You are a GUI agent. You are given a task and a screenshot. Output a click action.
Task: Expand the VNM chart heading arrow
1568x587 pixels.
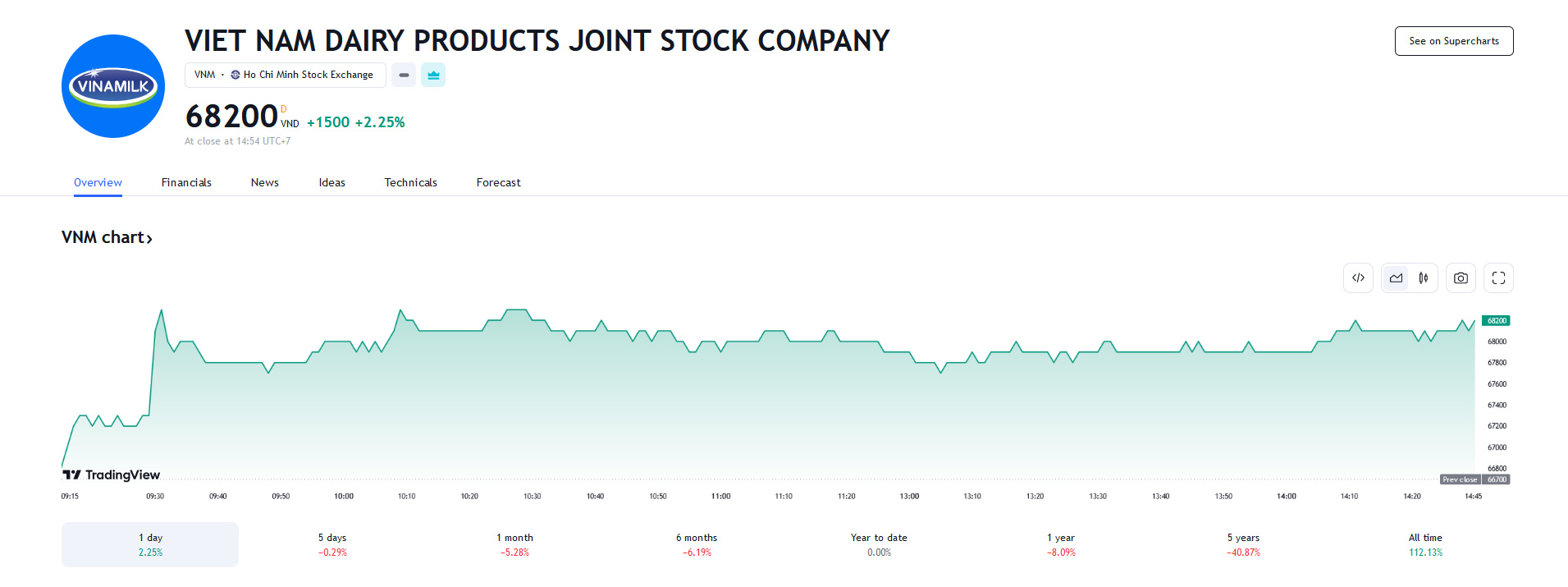pyautogui.click(x=149, y=238)
